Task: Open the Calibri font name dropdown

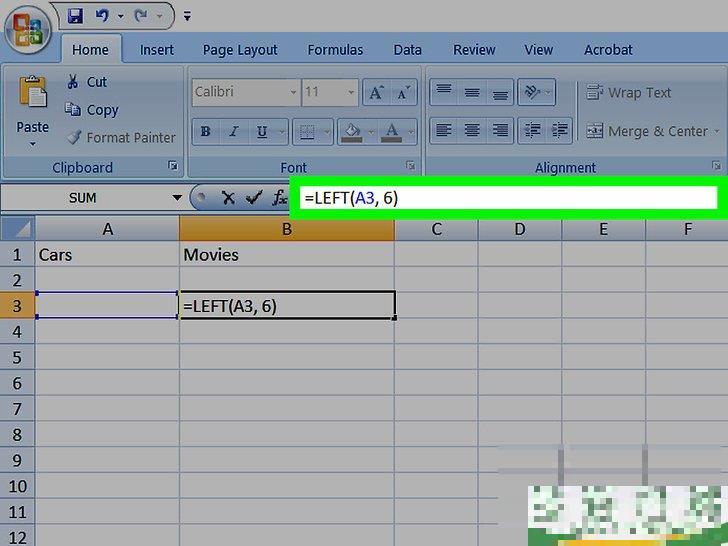Action: (293, 92)
